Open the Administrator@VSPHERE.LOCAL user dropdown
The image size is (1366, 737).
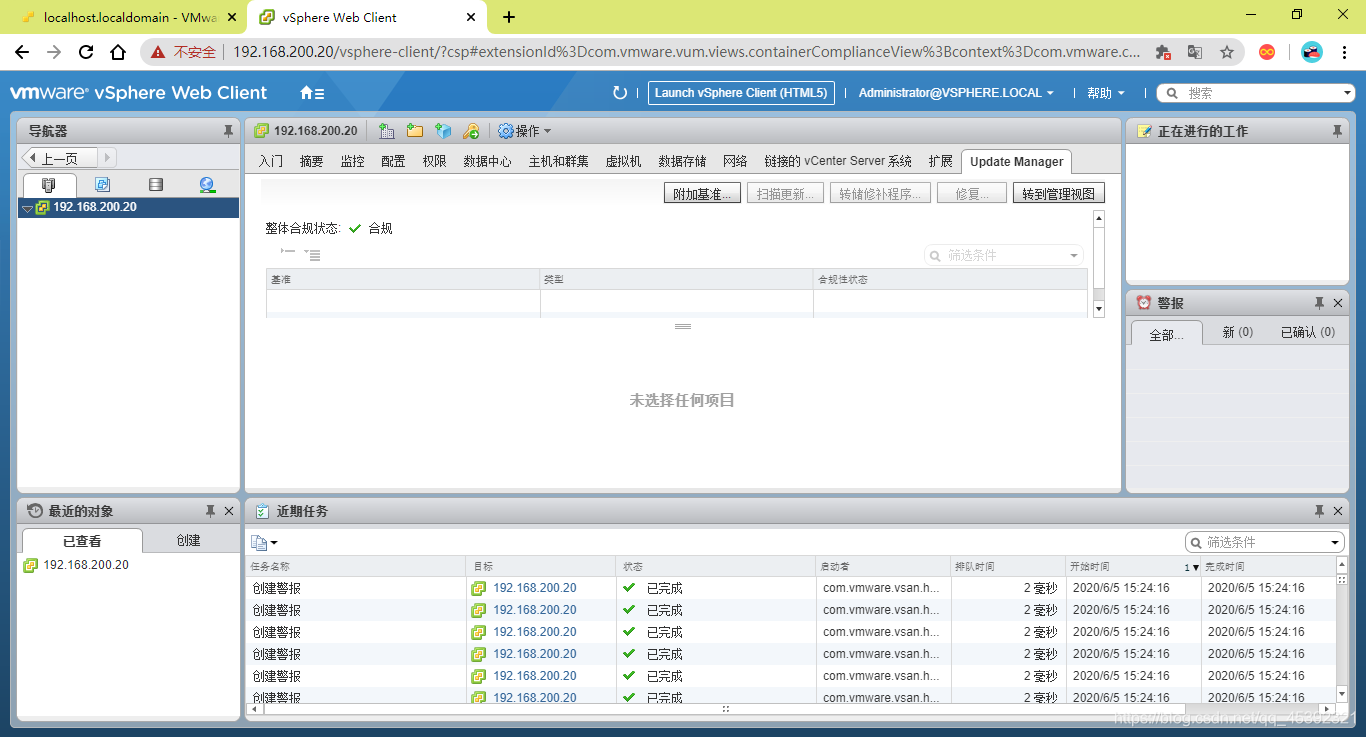956,93
